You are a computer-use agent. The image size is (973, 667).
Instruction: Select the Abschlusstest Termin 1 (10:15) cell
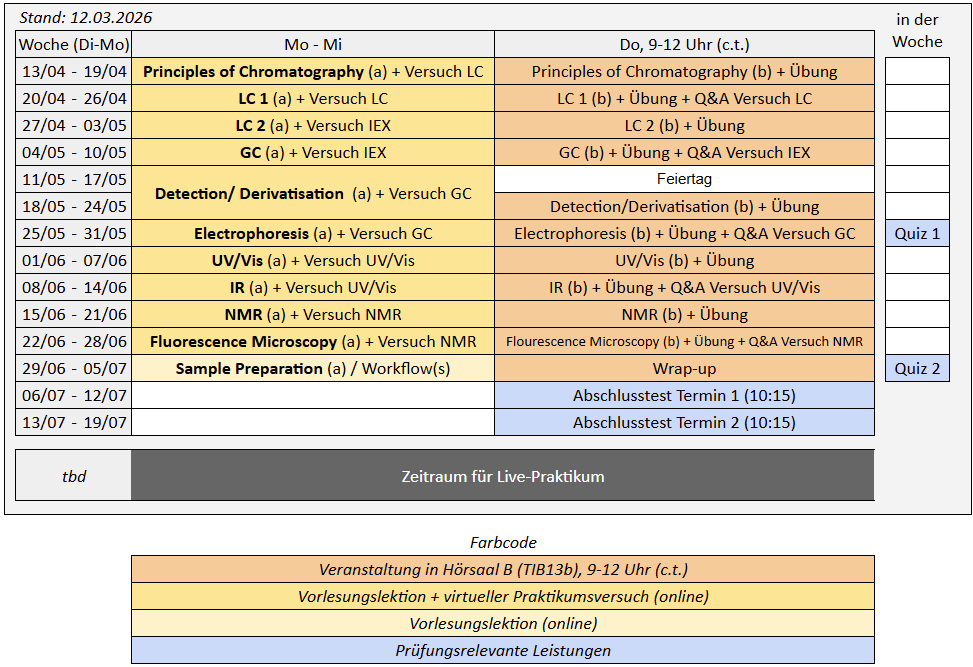[x=684, y=396]
